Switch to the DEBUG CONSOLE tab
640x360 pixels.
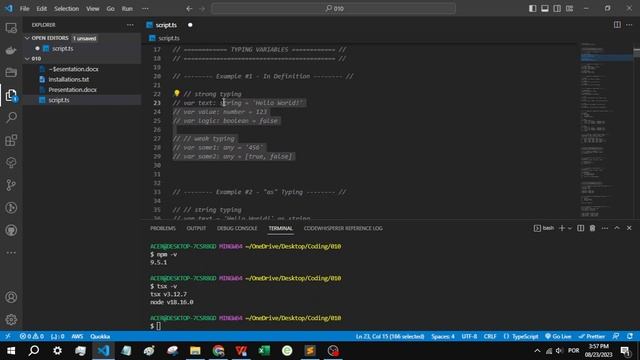point(237,228)
